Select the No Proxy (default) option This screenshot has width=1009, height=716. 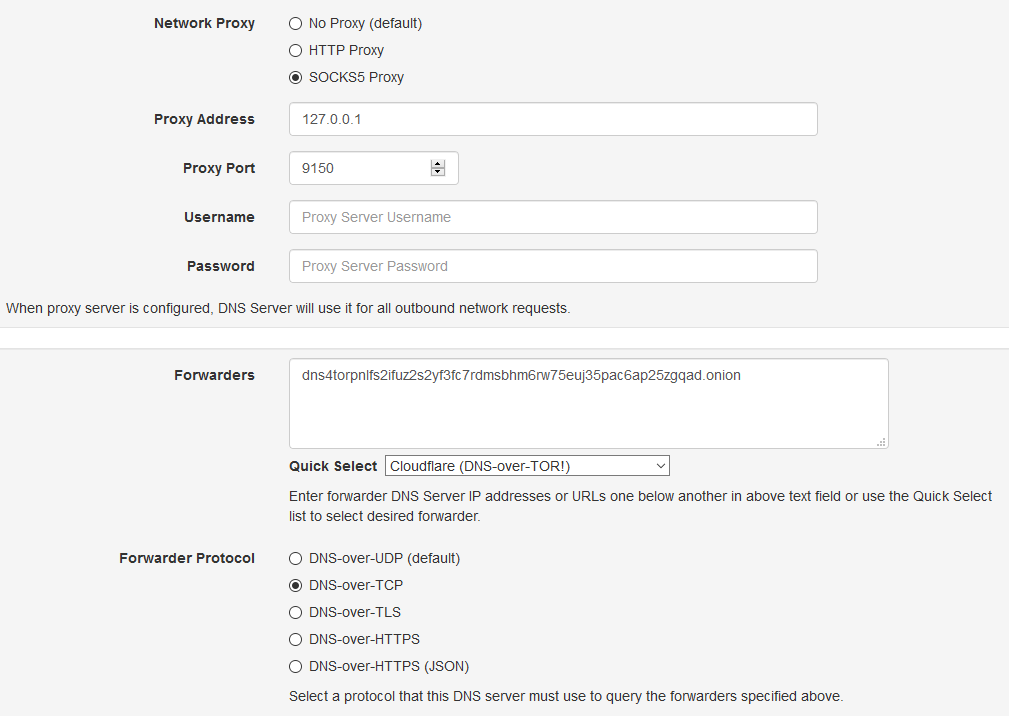295,24
